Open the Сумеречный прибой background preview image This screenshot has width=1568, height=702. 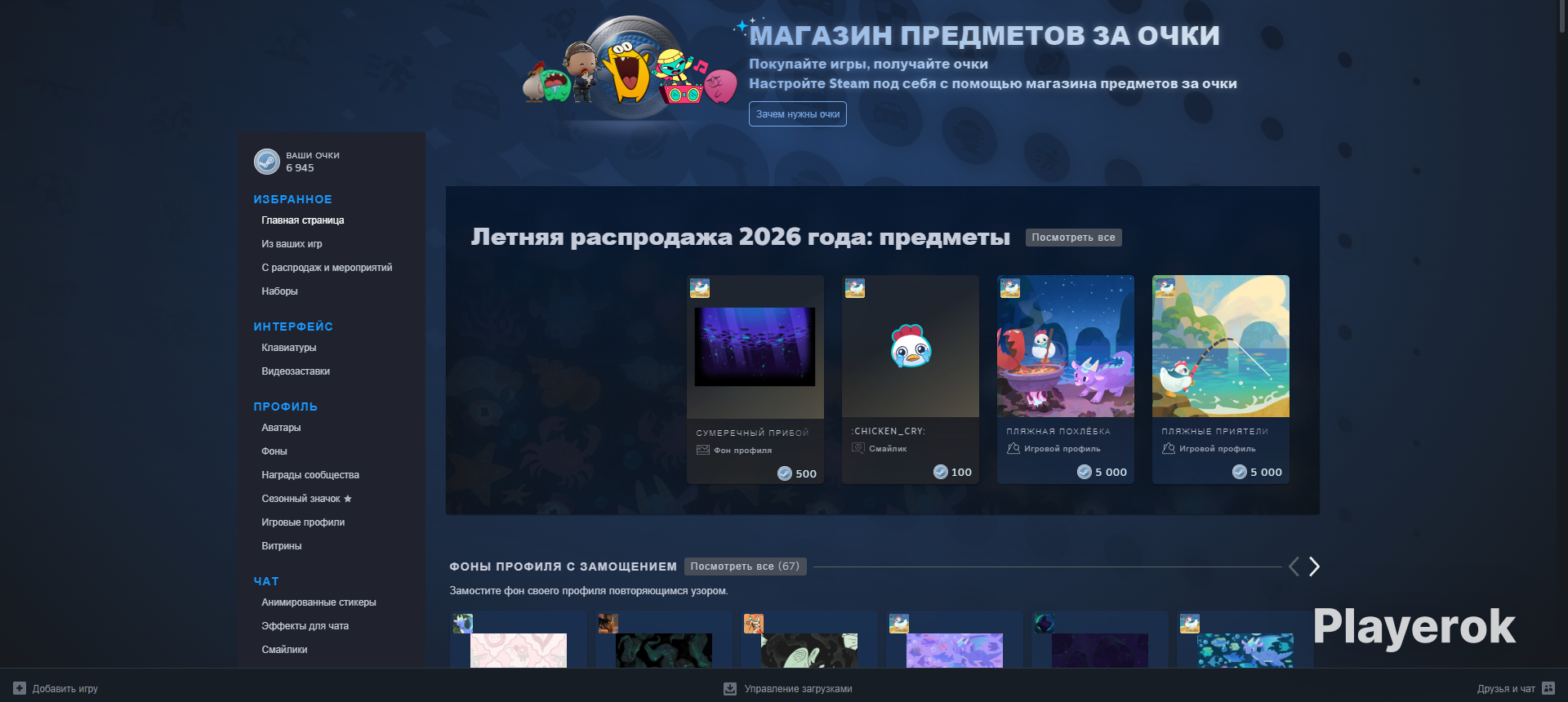755,346
